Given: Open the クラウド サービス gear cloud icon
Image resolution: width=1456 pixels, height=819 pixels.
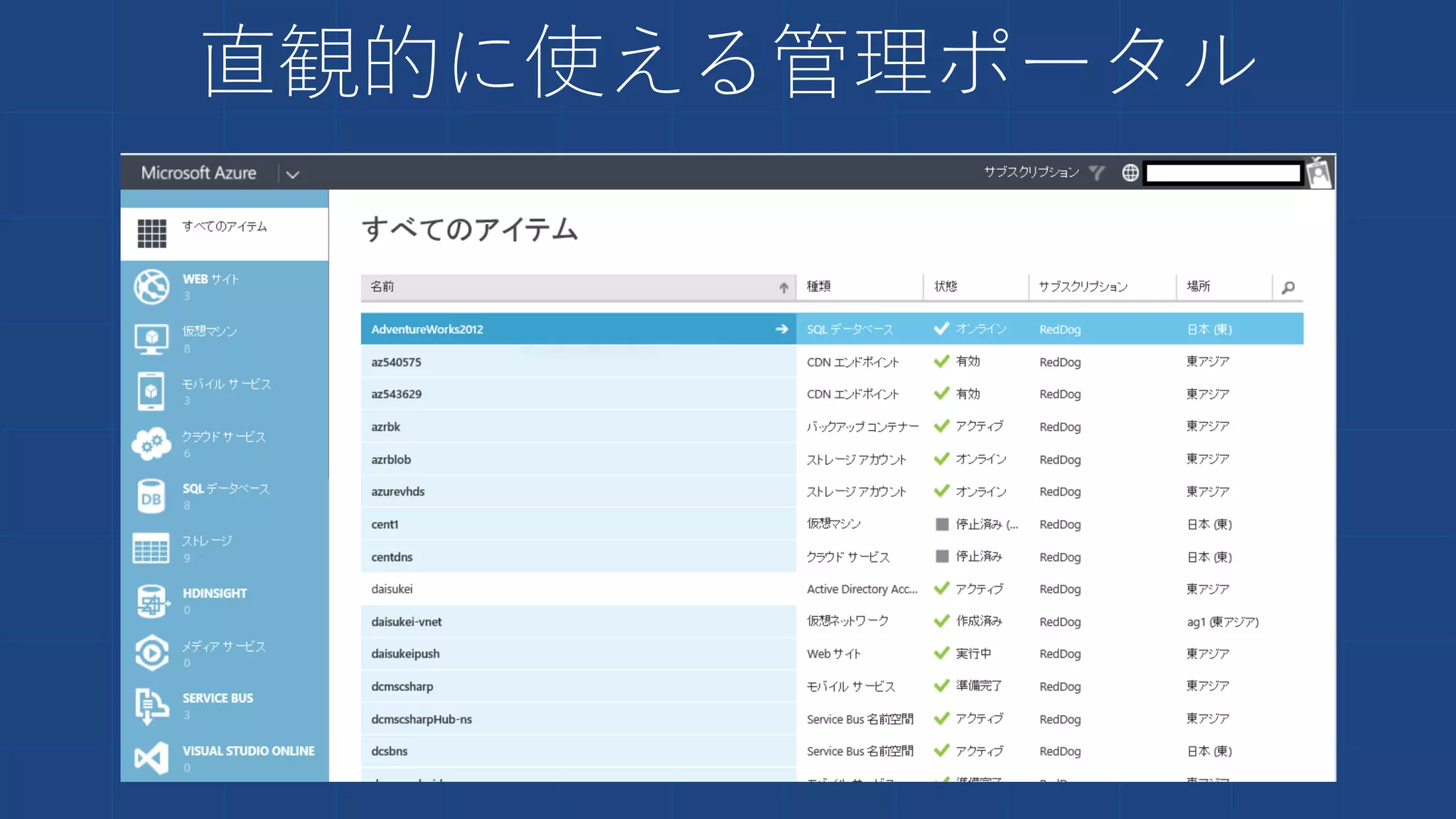Looking at the screenshot, I should click(151, 444).
